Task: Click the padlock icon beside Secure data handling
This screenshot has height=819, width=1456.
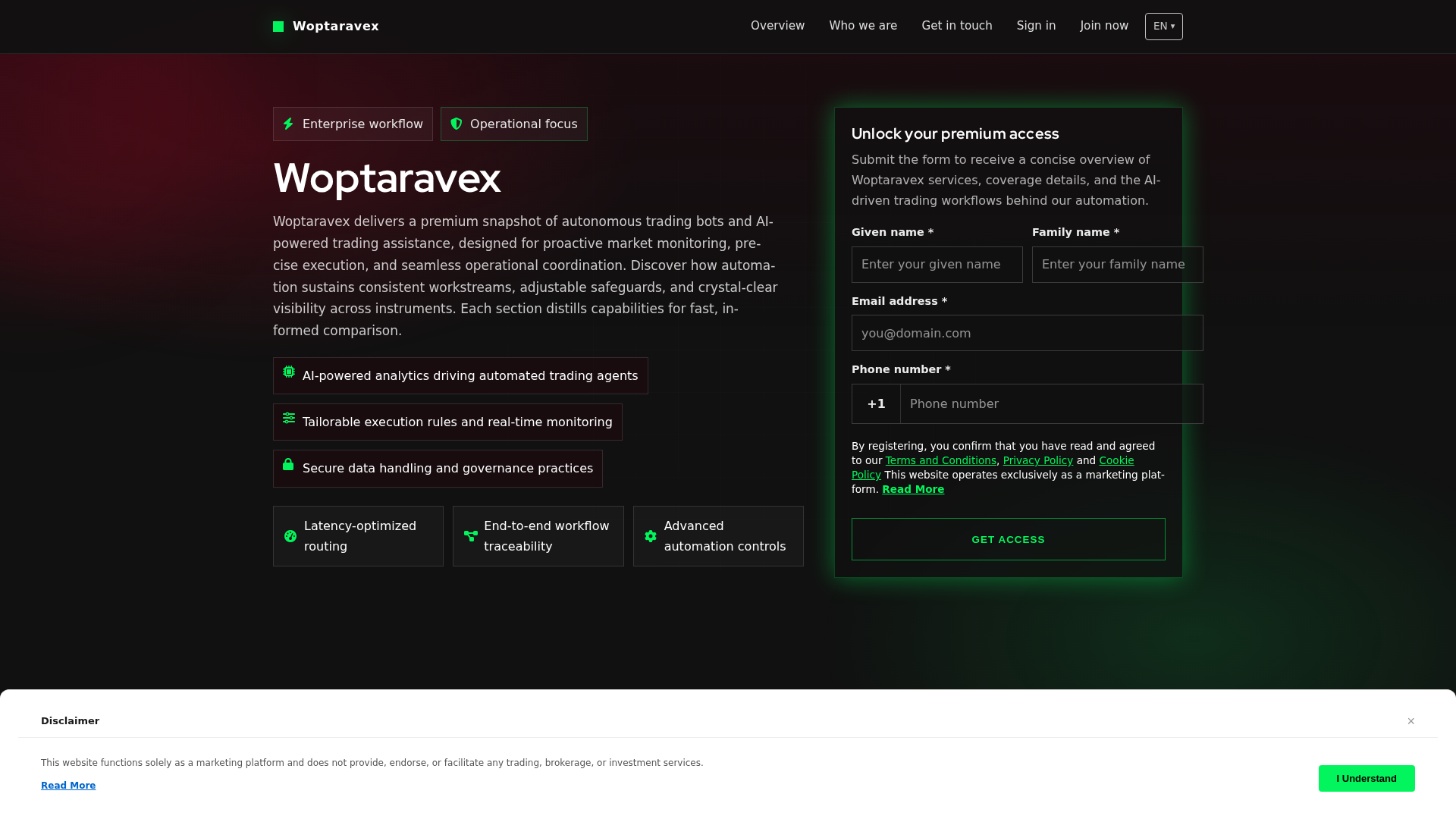Action: 288,464
